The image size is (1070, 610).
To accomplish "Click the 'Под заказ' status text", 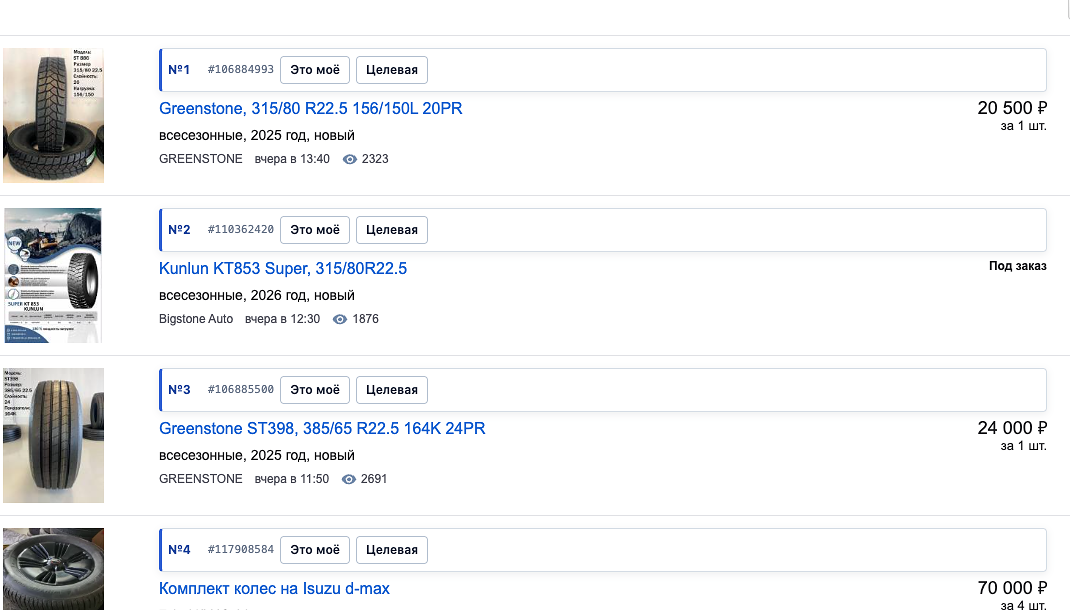I will (x=1017, y=266).
